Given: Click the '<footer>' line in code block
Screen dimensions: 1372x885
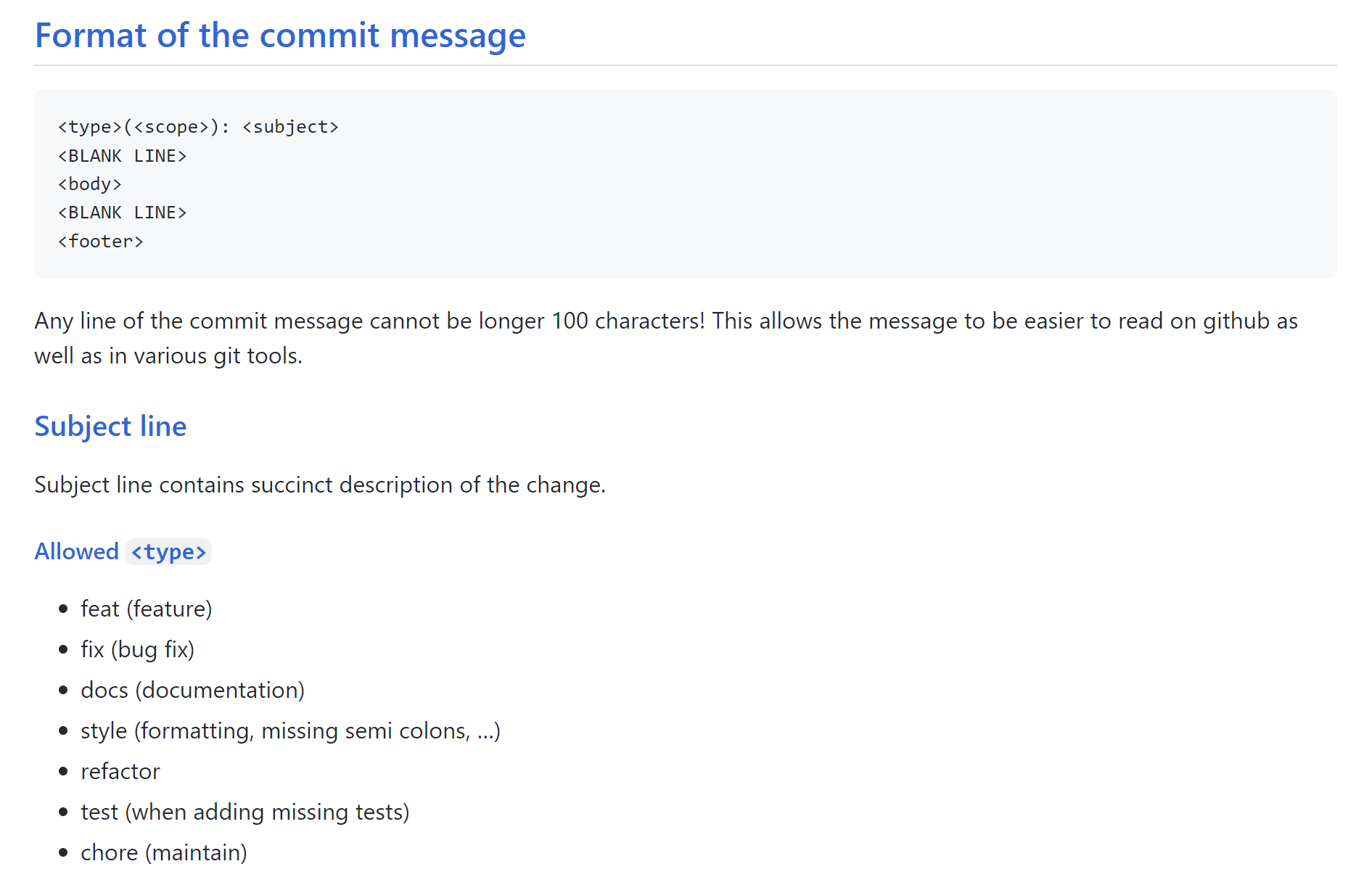Looking at the screenshot, I should [x=101, y=242].
